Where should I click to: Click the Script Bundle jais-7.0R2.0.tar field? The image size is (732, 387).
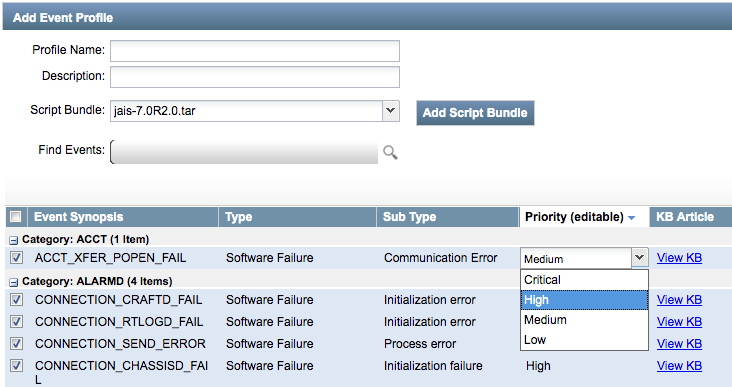pos(246,111)
